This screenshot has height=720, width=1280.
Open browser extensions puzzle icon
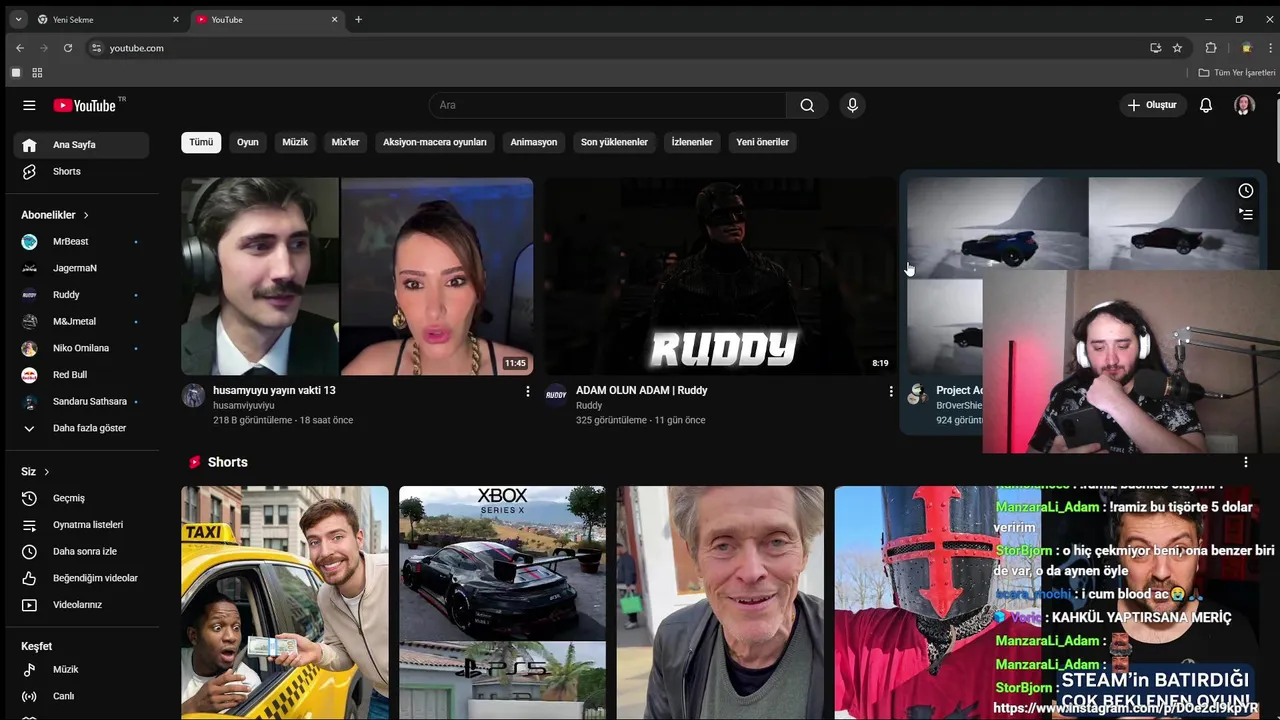coord(1211,48)
